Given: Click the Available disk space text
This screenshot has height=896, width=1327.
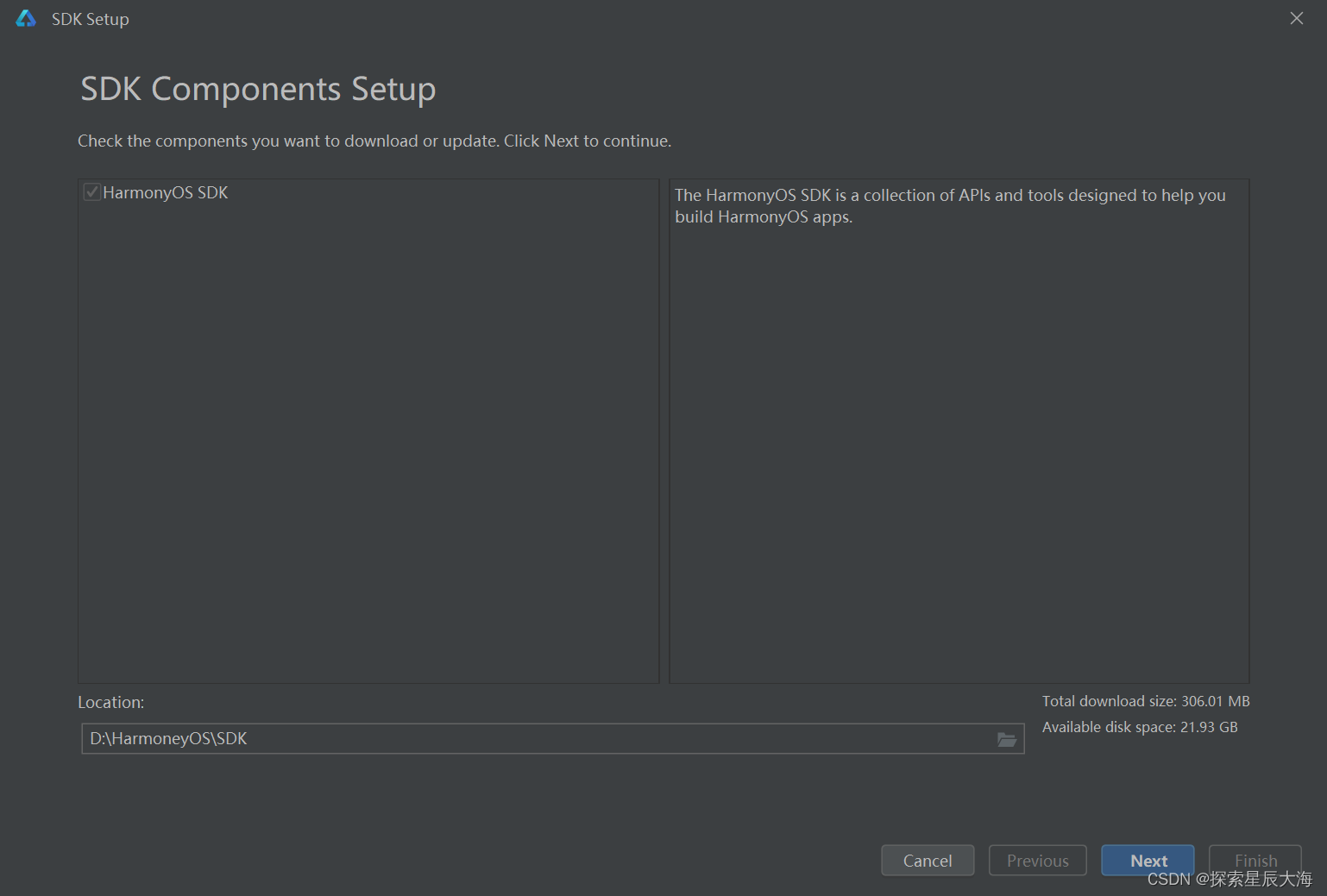Looking at the screenshot, I should click(x=1140, y=727).
